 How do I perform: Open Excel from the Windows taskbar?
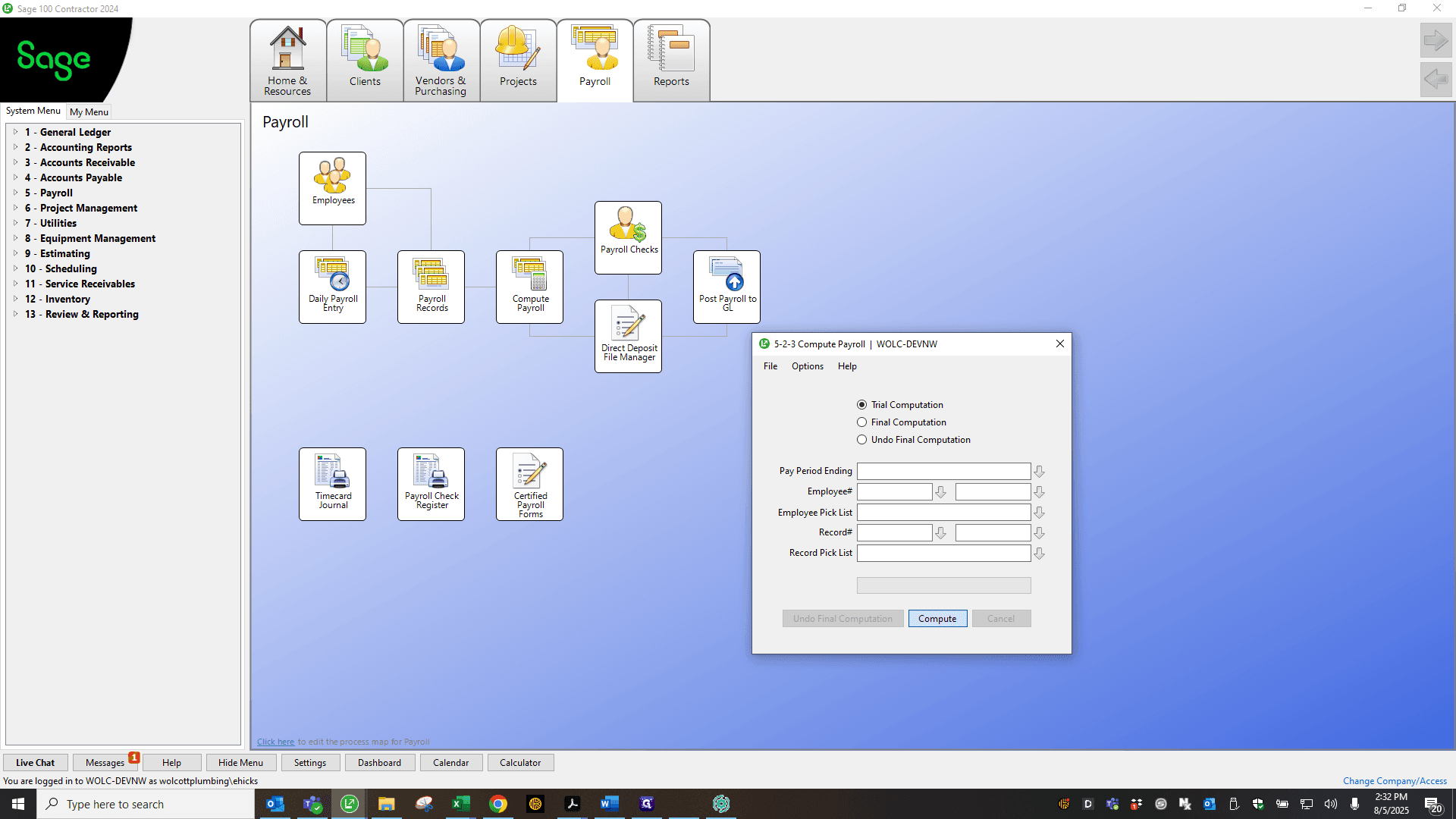pos(460,804)
